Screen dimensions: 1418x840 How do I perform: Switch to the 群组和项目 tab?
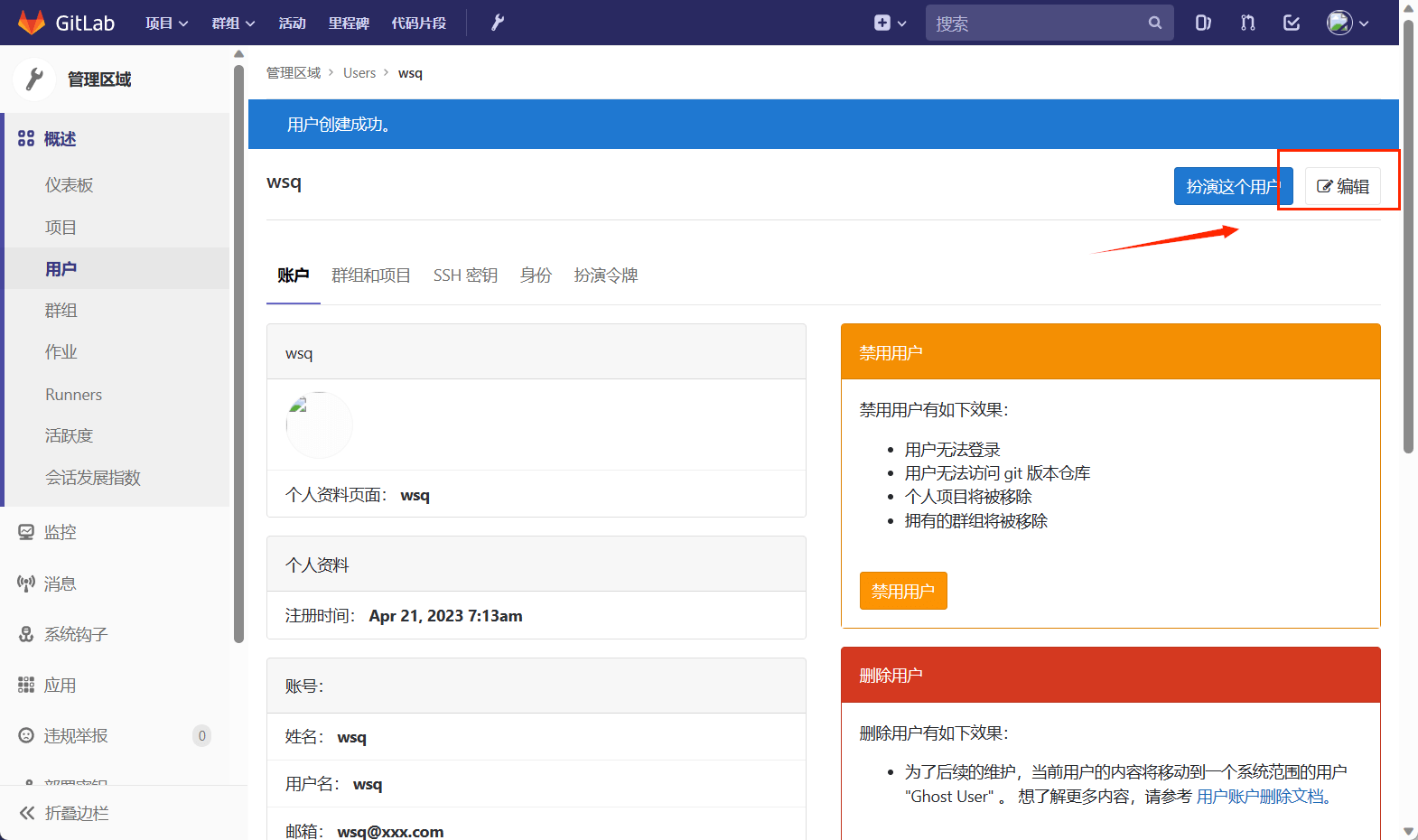coord(371,275)
